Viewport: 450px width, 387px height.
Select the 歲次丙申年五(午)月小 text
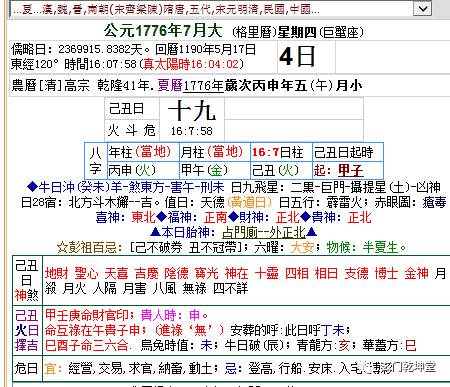coord(293,86)
